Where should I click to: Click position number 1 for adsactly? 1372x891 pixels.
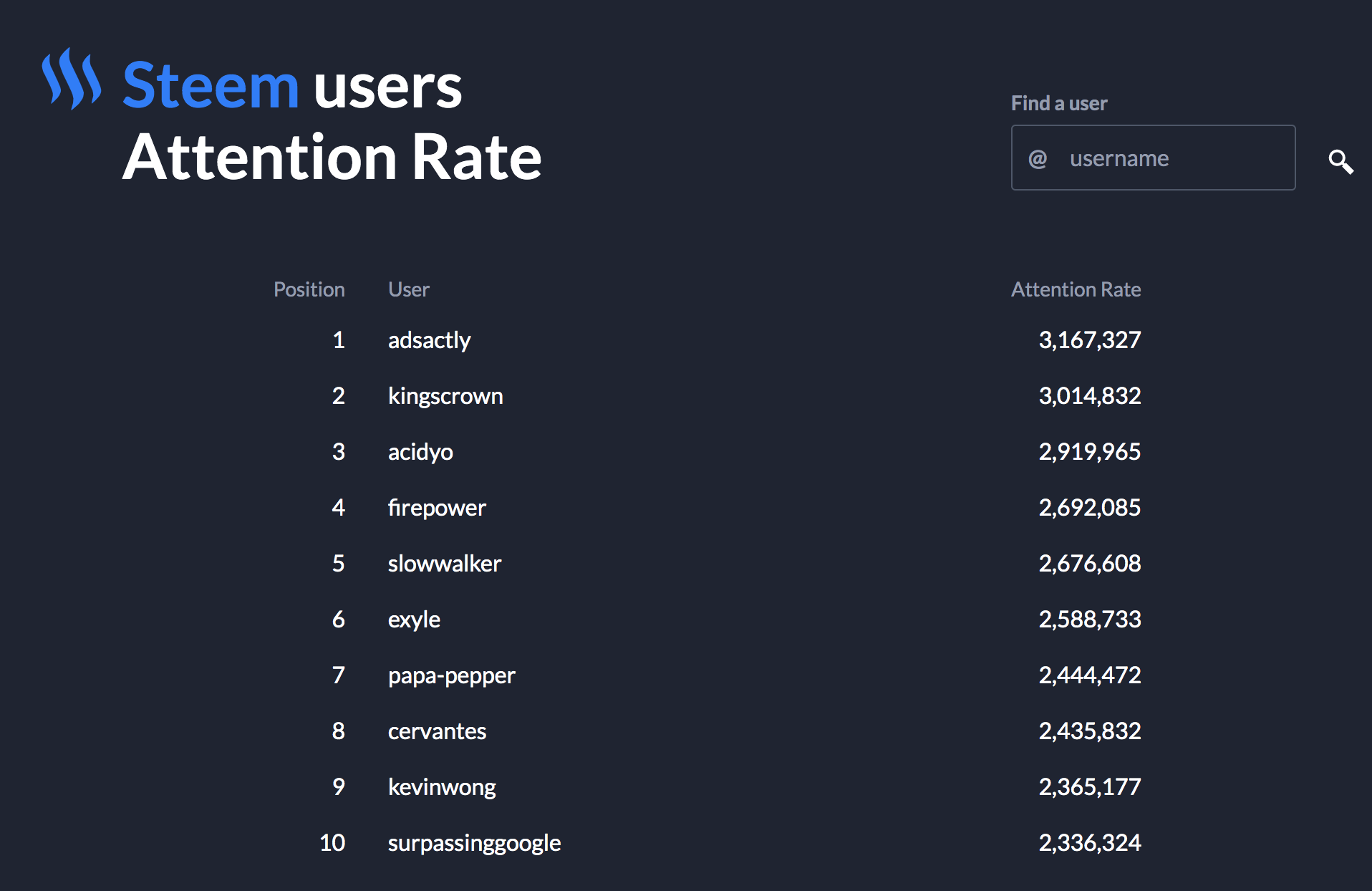339,339
